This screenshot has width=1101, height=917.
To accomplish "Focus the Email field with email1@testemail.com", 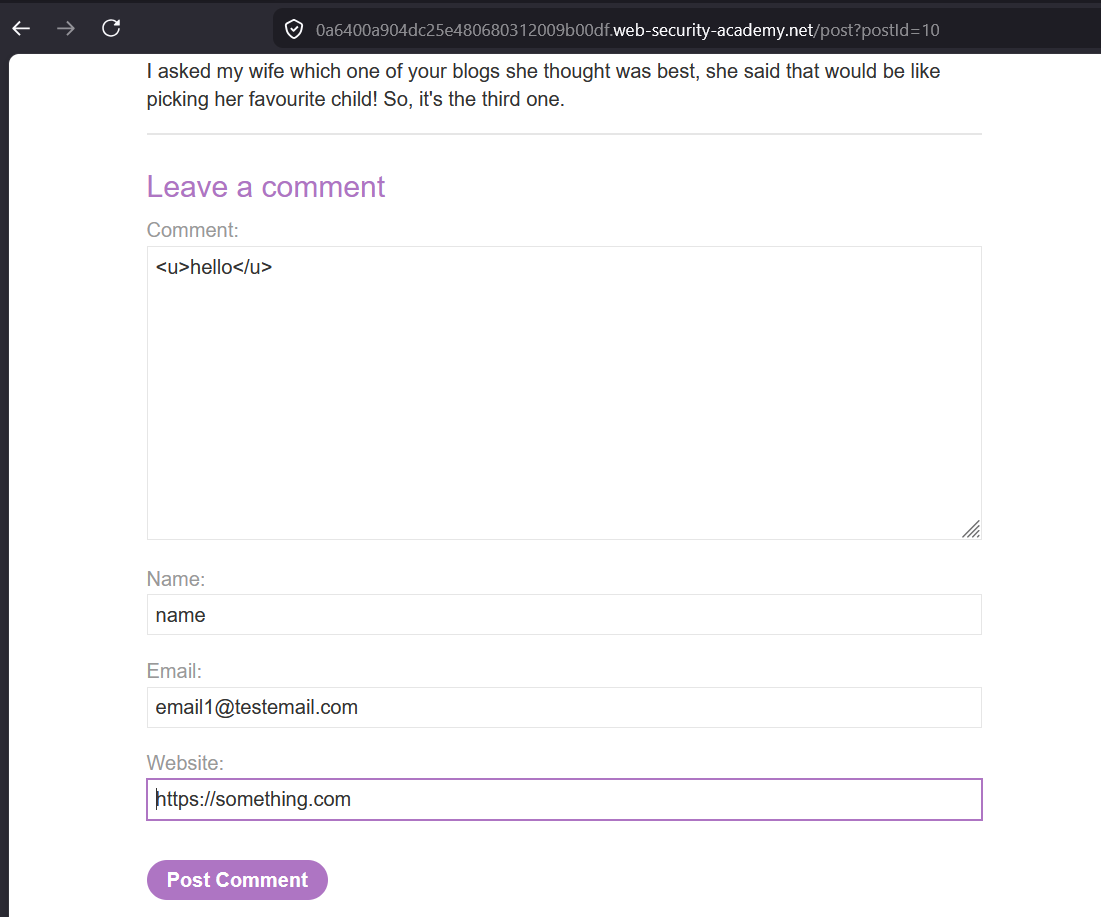I will pos(564,707).
